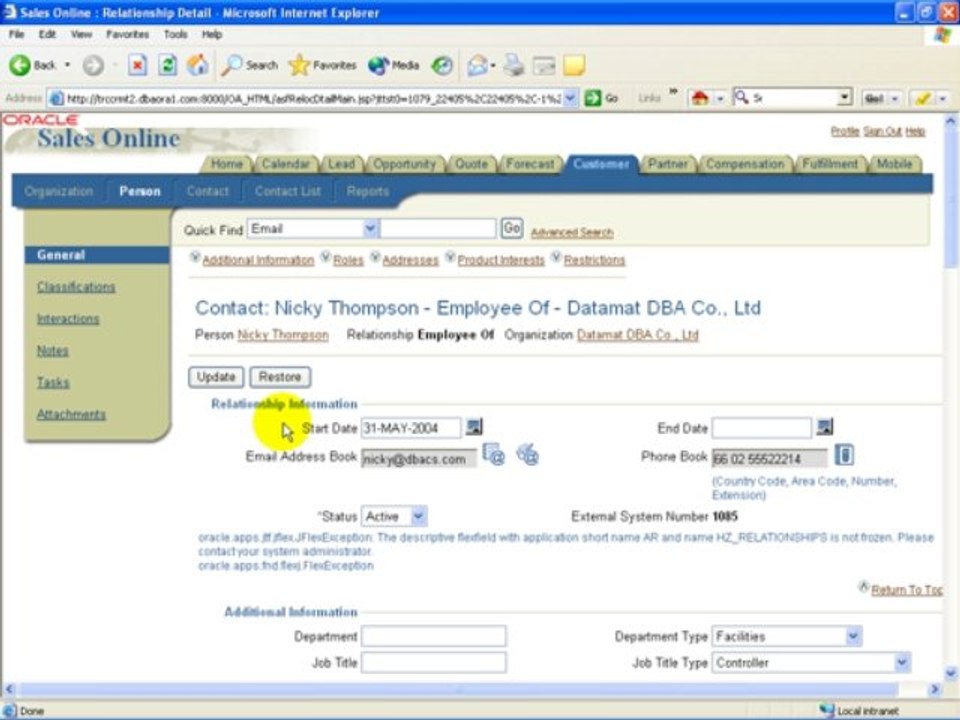Open the Advanced Search link

pos(572,233)
